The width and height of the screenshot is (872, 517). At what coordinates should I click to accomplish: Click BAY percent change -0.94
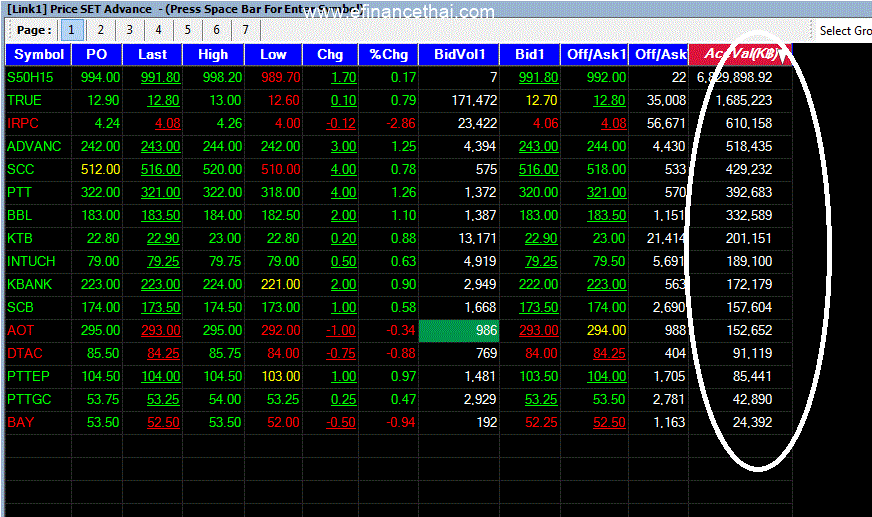[x=401, y=422]
